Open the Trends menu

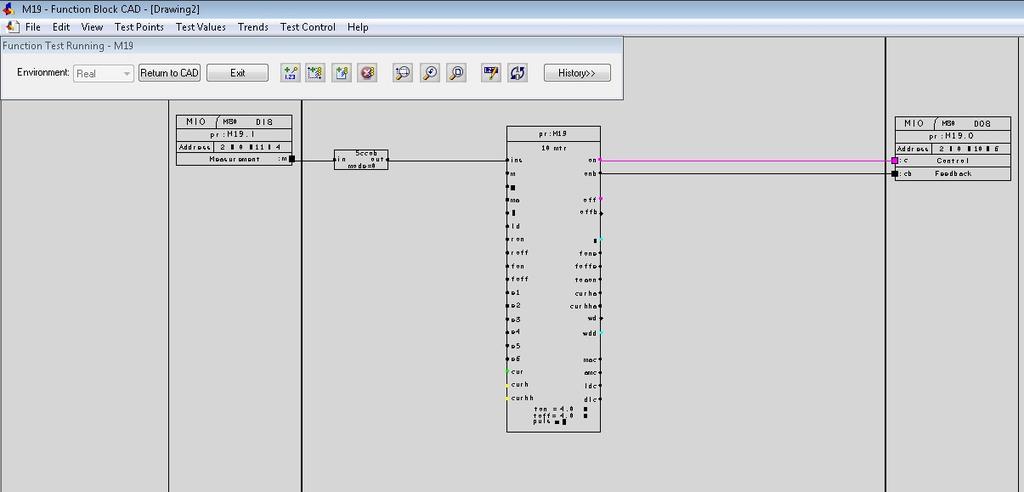(x=253, y=27)
